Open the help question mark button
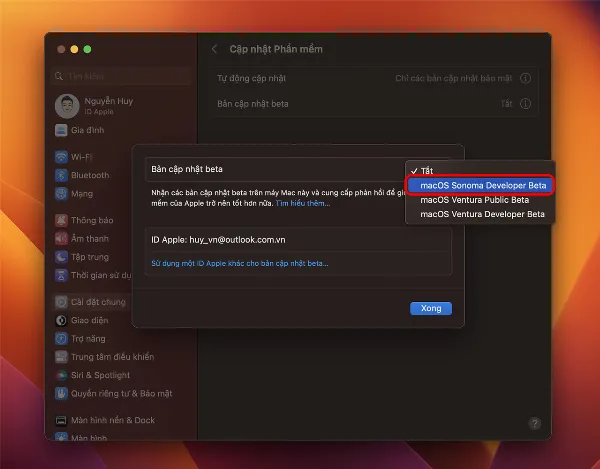This screenshot has width=600, height=469. coord(535,423)
